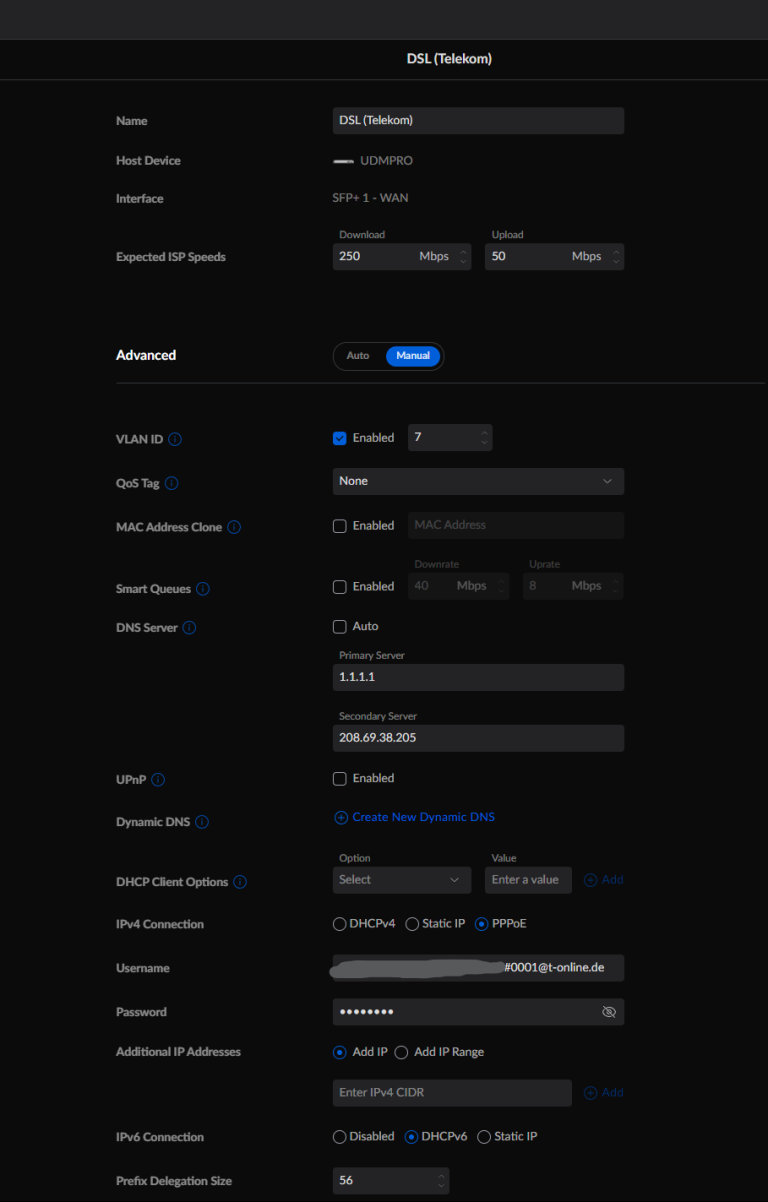The width and height of the screenshot is (768, 1202).
Task: Click the Prefix Delegation Size field
Action: click(x=391, y=1181)
